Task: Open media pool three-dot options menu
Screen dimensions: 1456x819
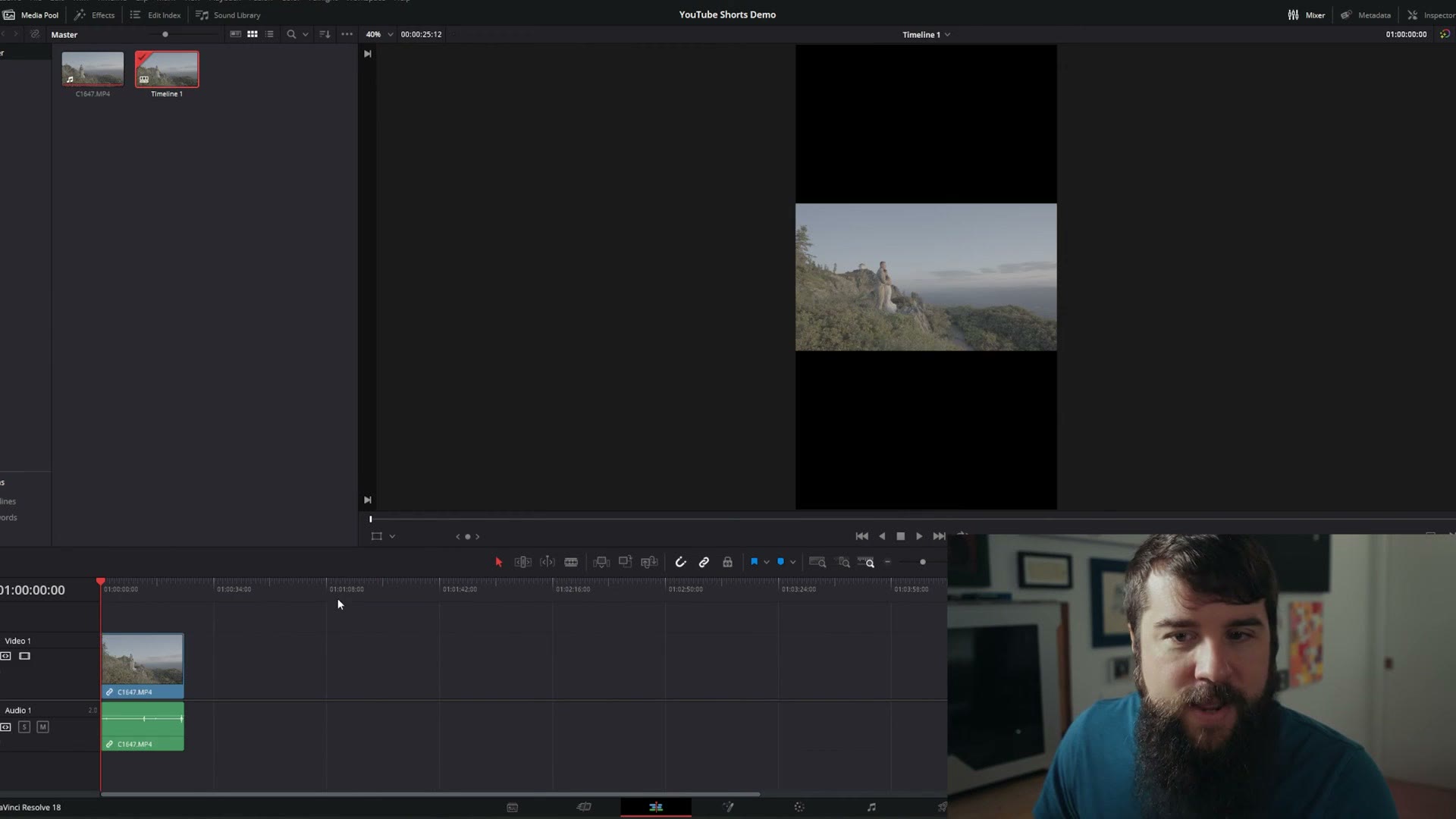Action: click(x=347, y=34)
